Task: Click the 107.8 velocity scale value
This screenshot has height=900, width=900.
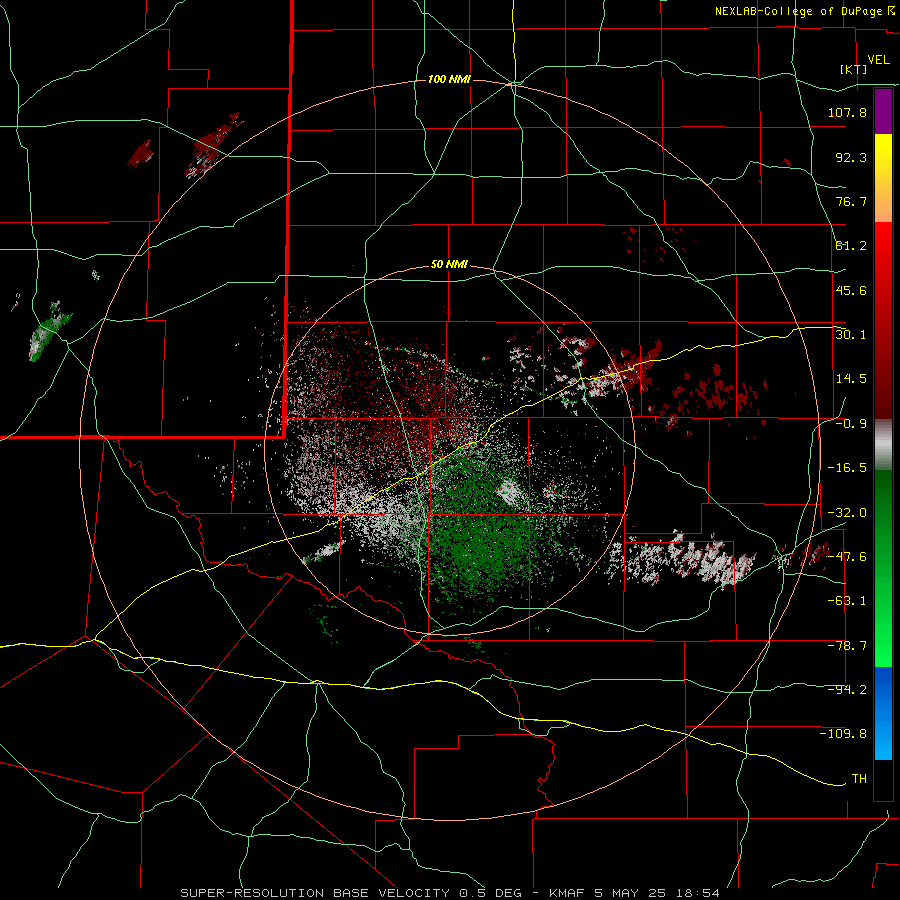Action: [x=847, y=112]
